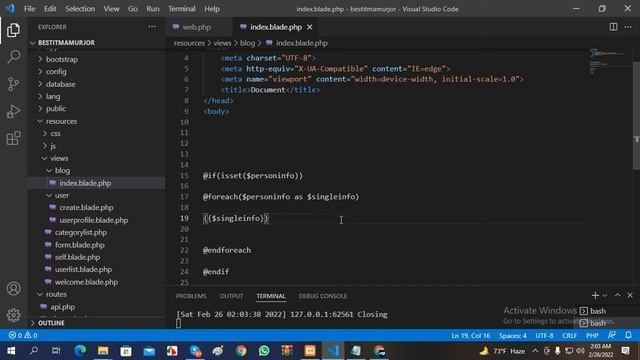640x360 pixels.
Task: Open the Manage gear icon
Action: [x=13, y=315]
